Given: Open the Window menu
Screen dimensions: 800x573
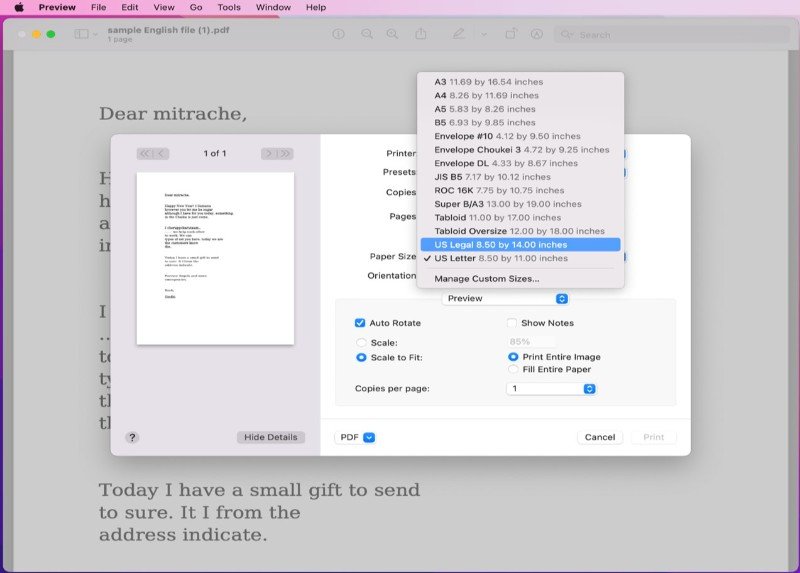Looking at the screenshot, I should [273, 7].
